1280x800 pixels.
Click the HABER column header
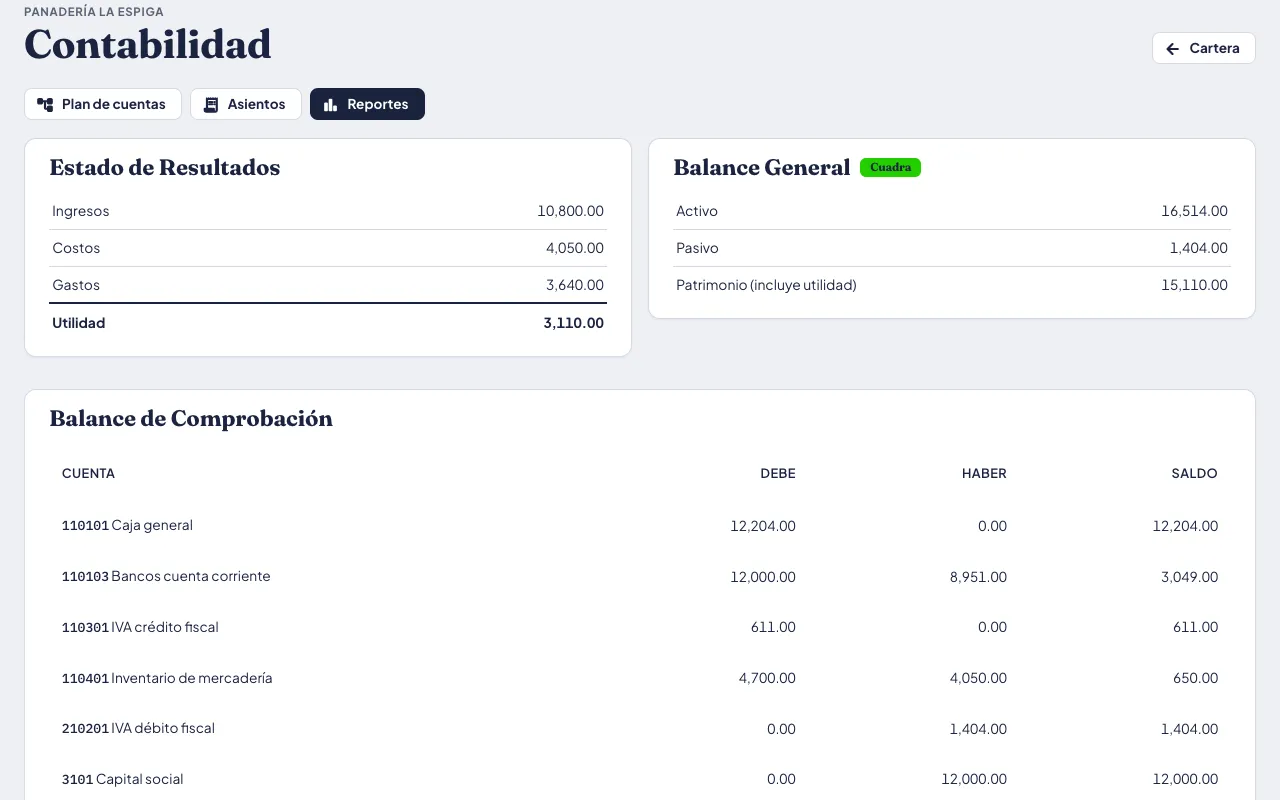coord(984,473)
